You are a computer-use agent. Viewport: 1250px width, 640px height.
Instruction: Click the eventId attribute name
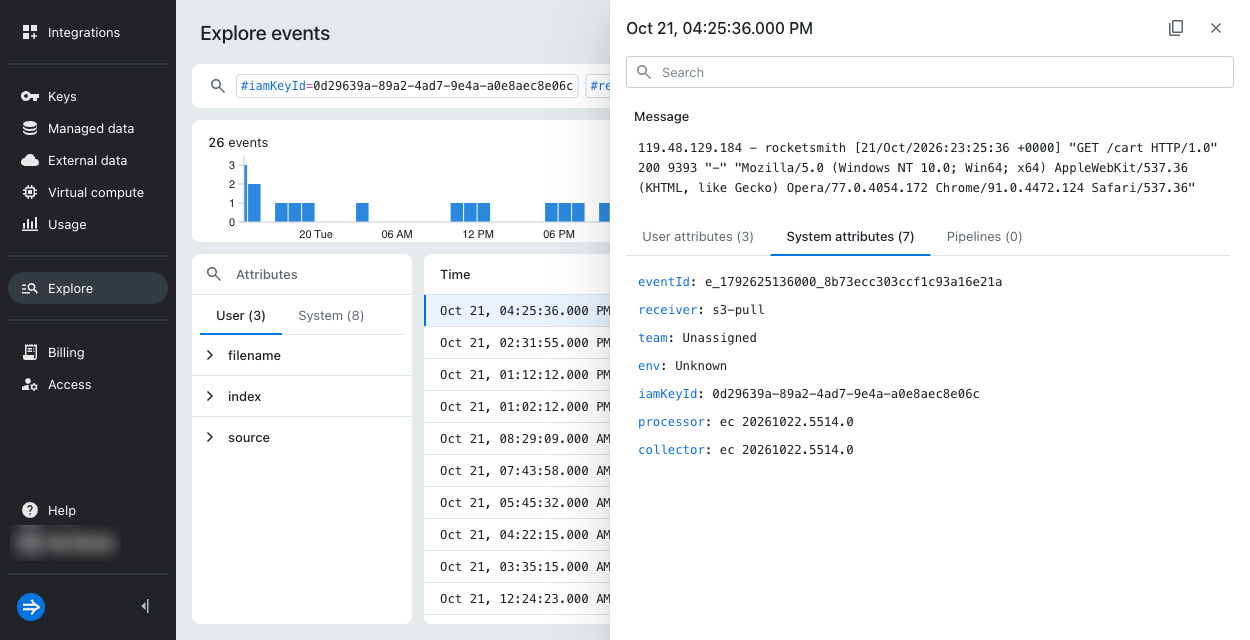[x=664, y=282]
